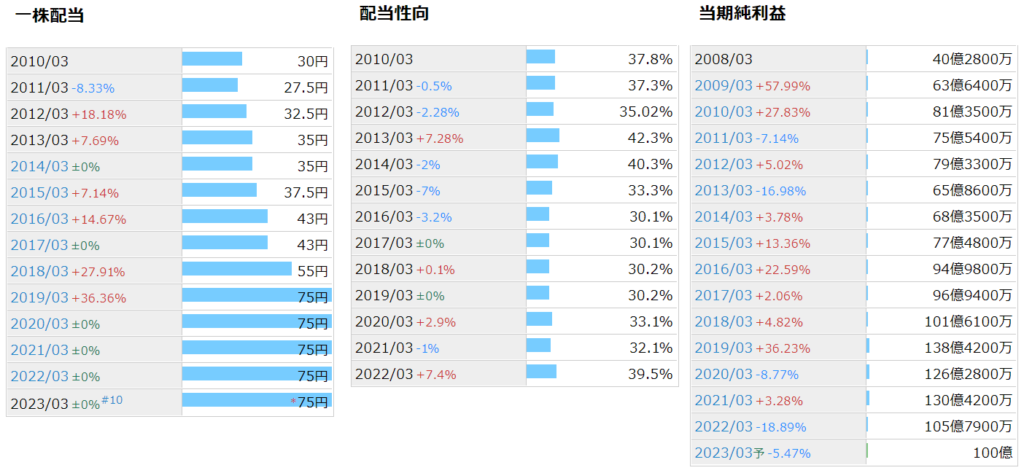Open the 2023/03 forecast link in 当期純利益 table
Image resolution: width=1024 pixels, height=473 pixels.
[x=724, y=453]
